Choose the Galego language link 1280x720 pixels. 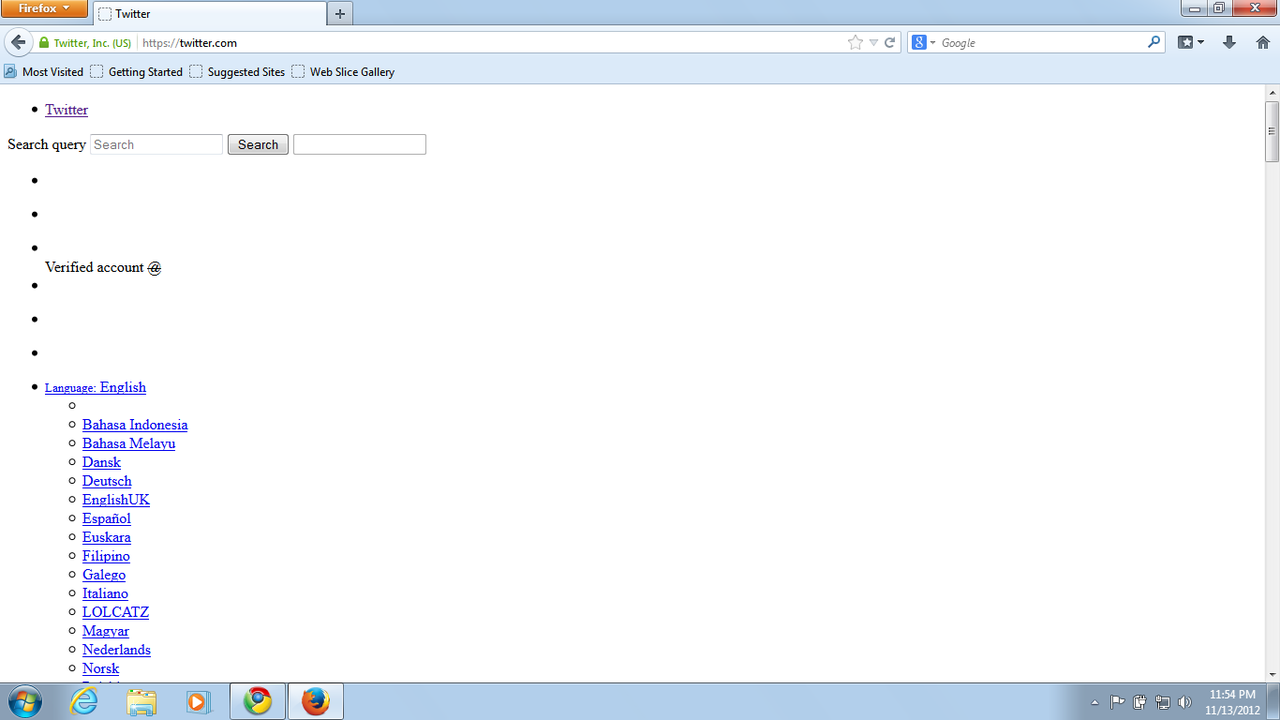pos(104,575)
